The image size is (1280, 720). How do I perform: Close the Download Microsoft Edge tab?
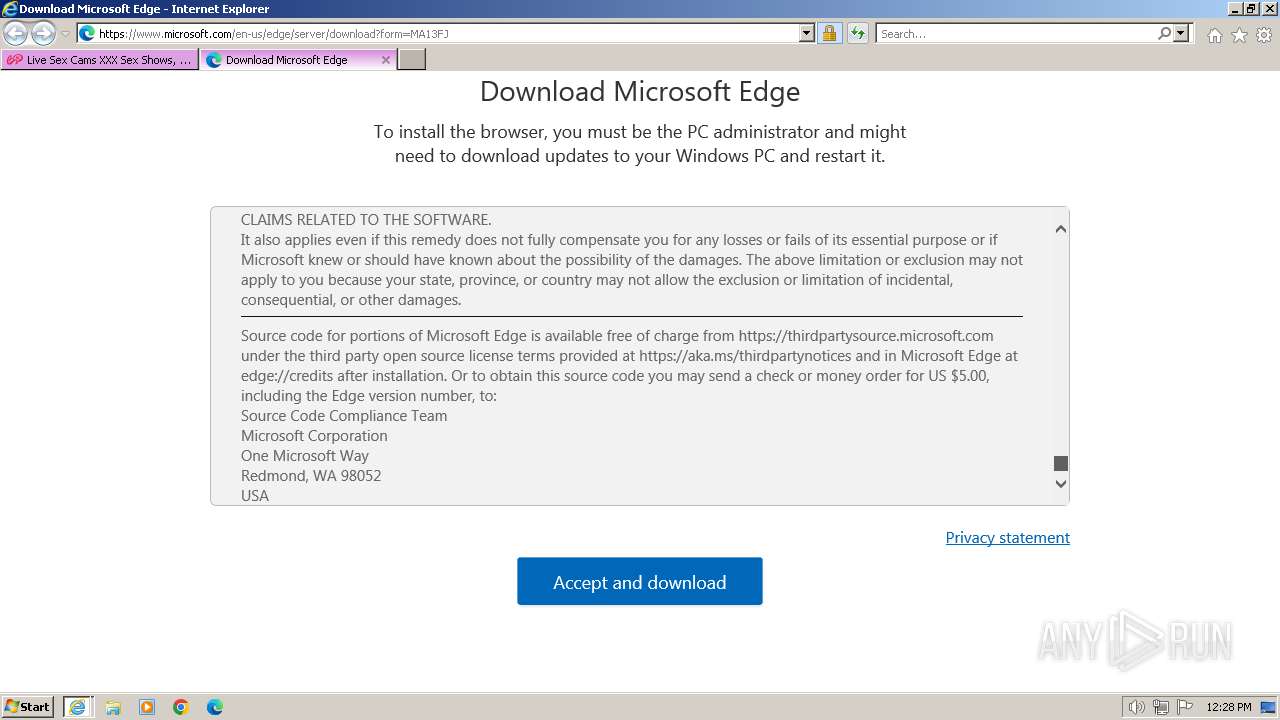coord(386,60)
